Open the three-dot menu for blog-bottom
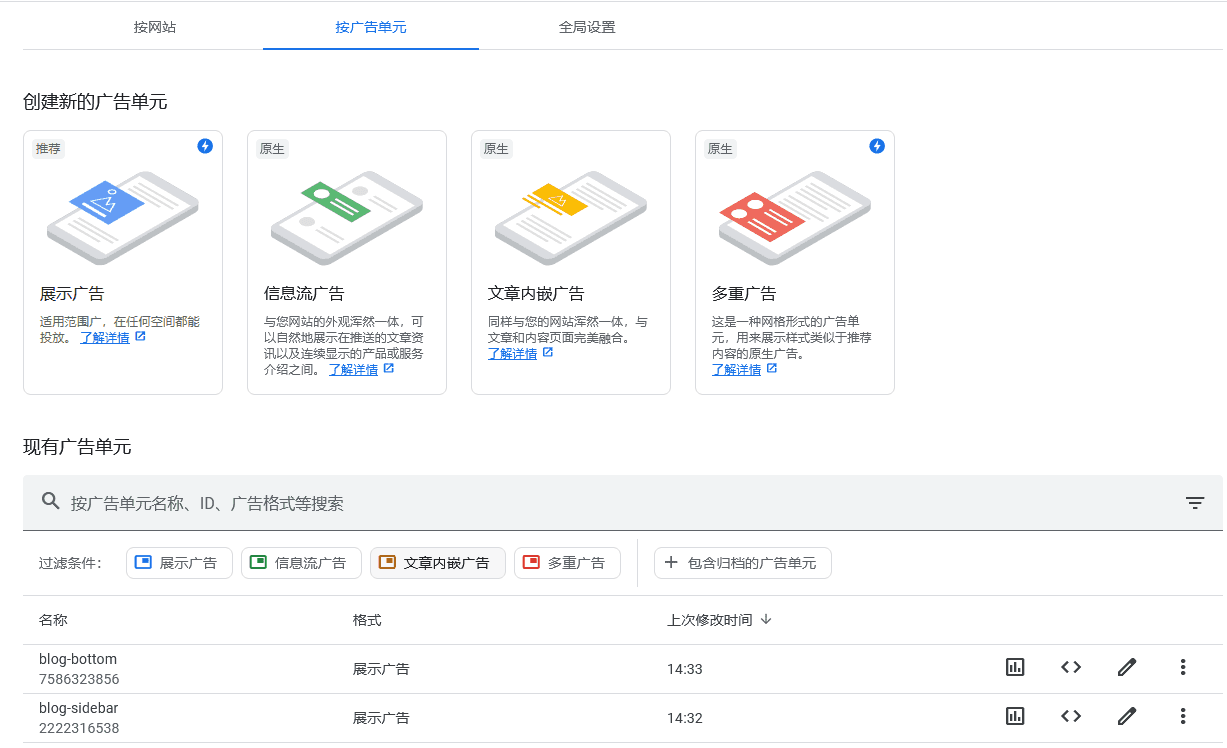Image resolution: width=1227 pixels, height=748 pixels. point(1182,667)
